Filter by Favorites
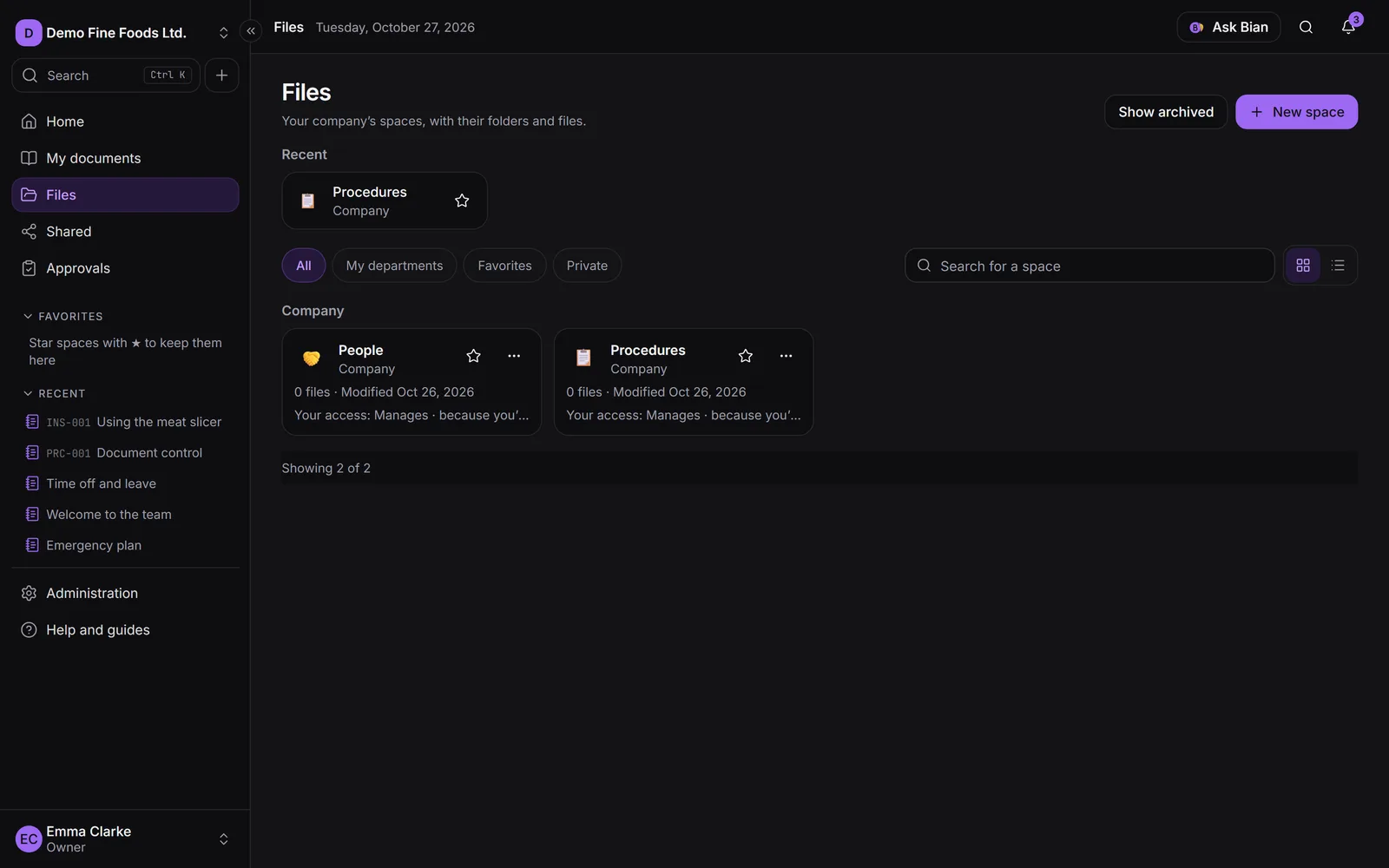The image size is (1389, 868). coord(504,266)
